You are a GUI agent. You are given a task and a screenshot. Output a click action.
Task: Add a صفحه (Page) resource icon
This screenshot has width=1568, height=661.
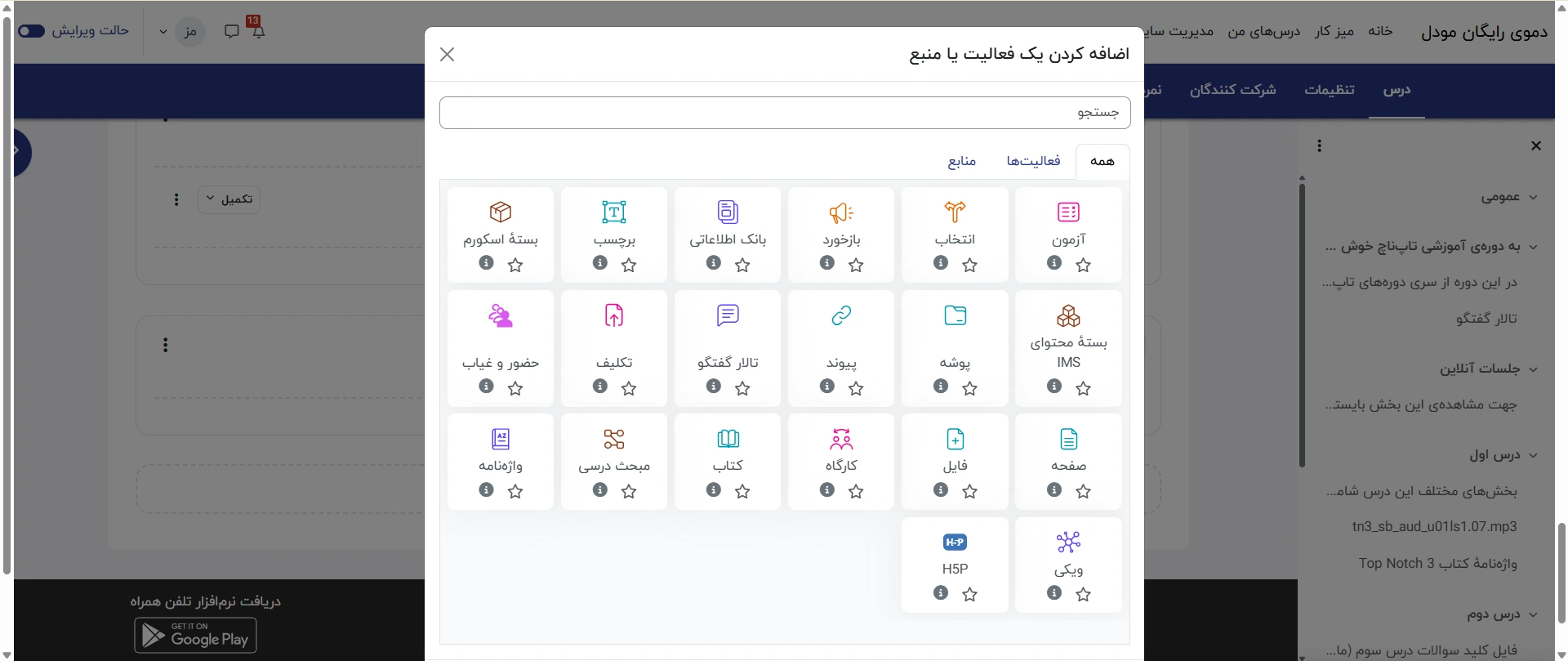click(x=1068, y=439)
